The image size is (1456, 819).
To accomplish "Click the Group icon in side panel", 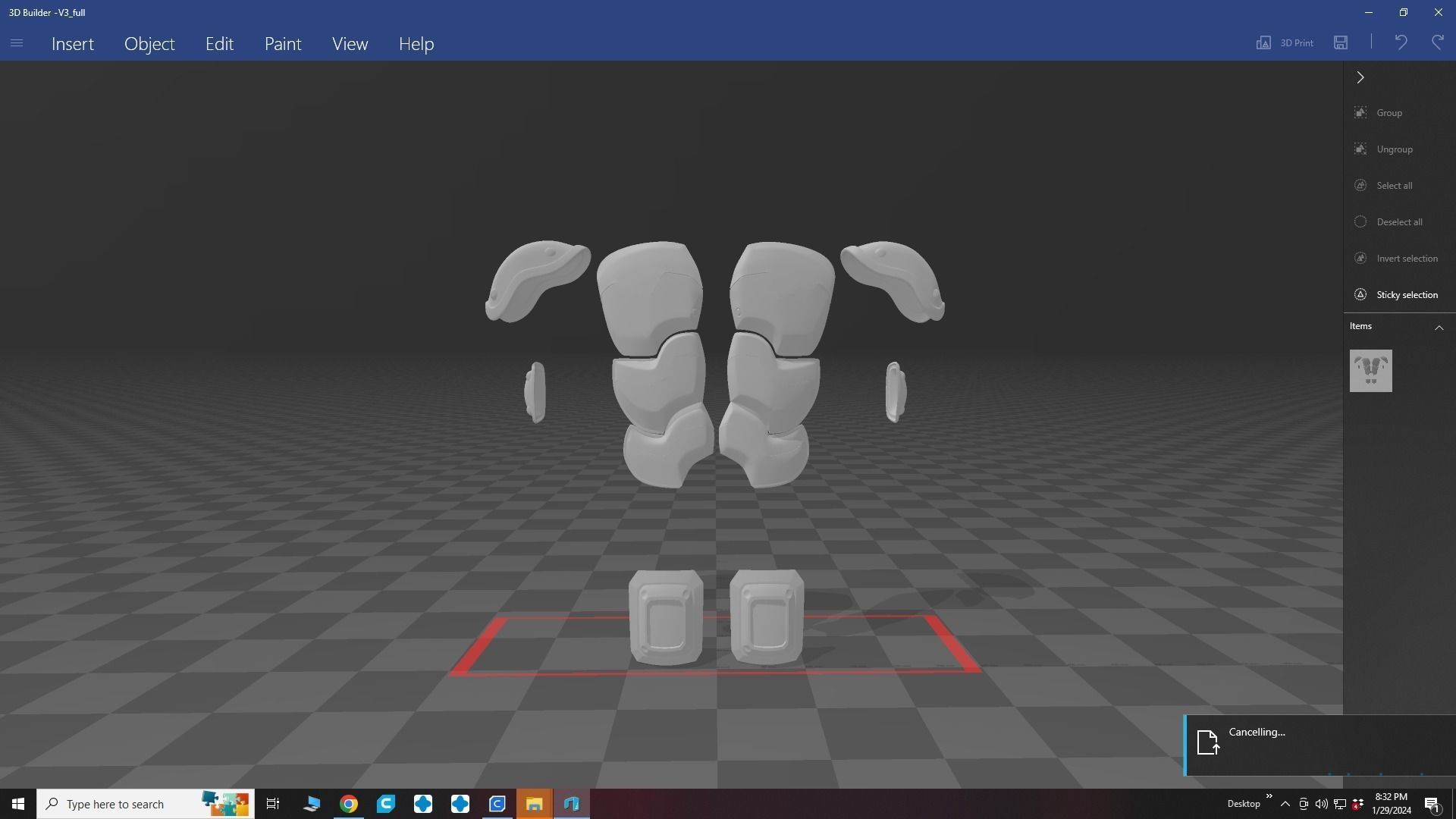I will [x=1360, y=113].
